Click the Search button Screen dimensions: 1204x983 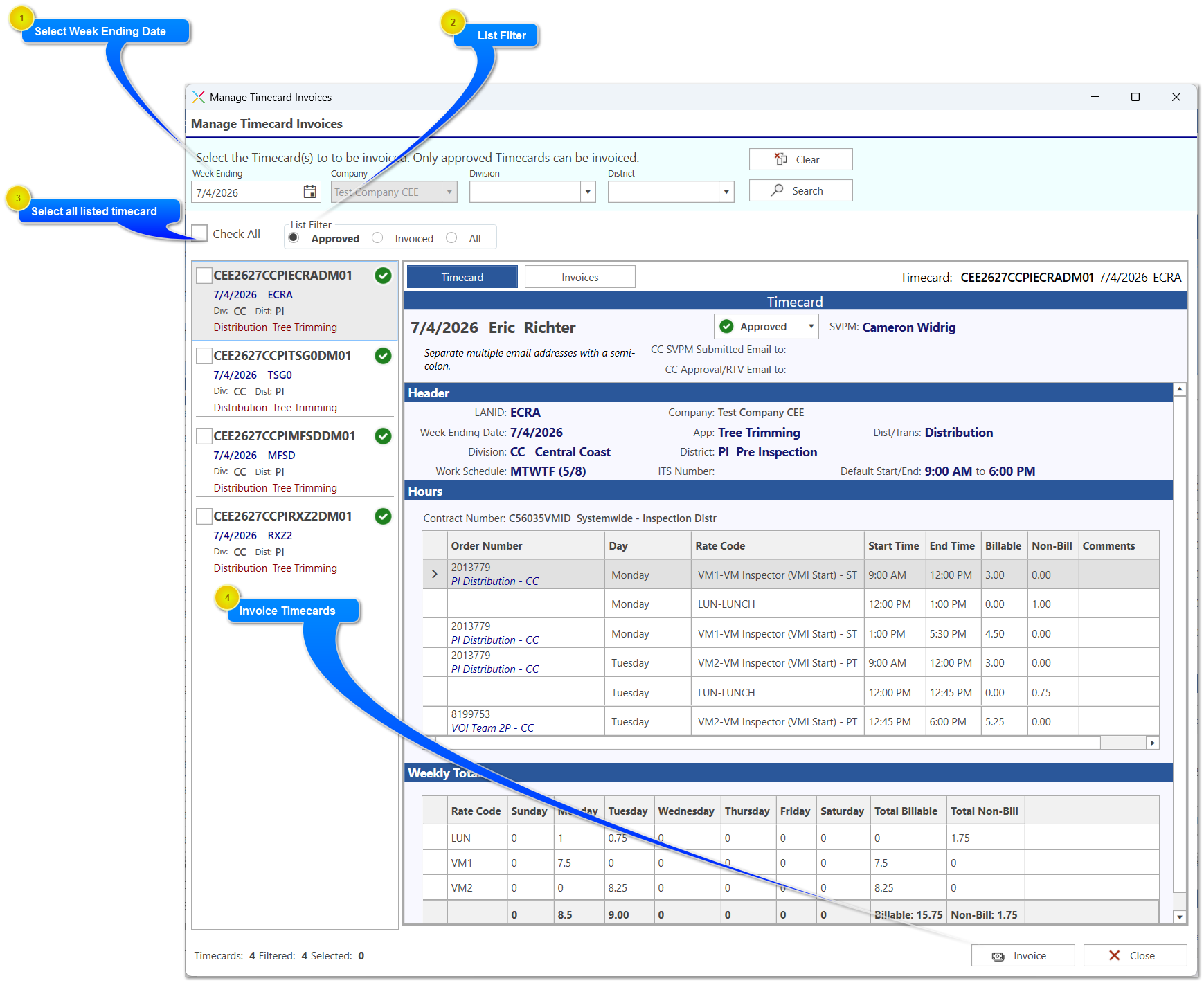(x=801, y=190)
